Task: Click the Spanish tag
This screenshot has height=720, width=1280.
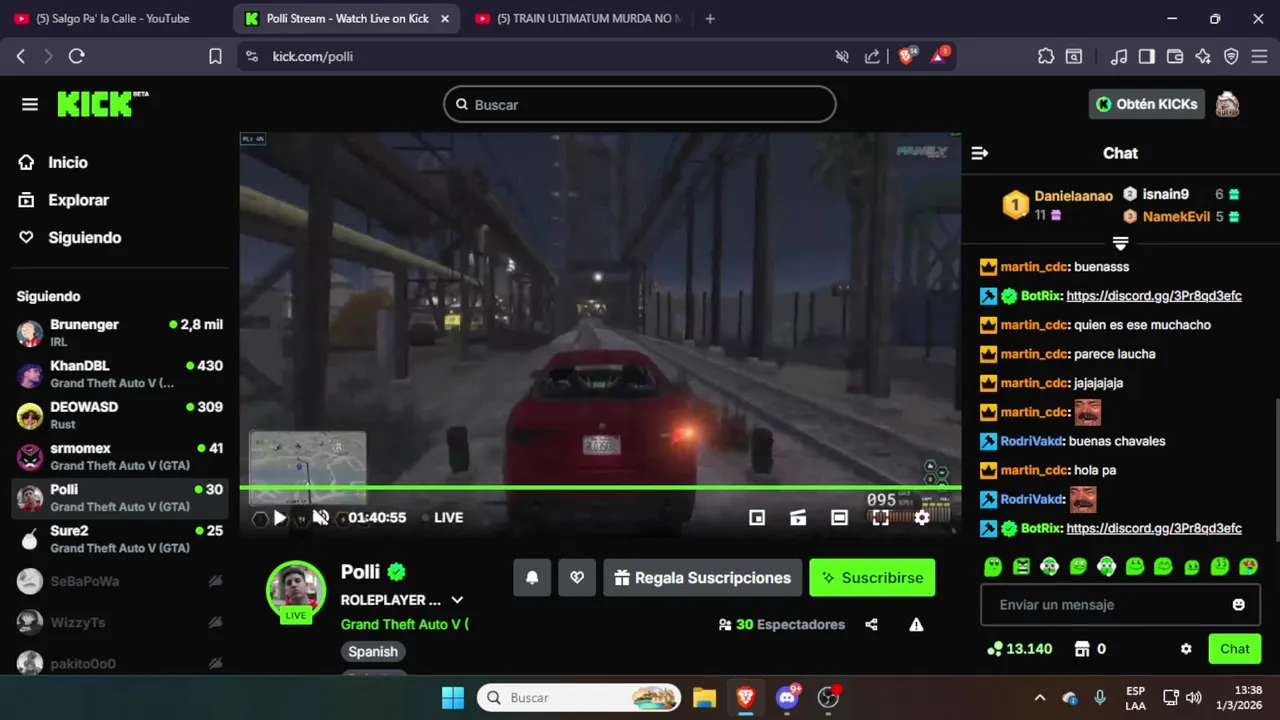Action: coord(373,651)
